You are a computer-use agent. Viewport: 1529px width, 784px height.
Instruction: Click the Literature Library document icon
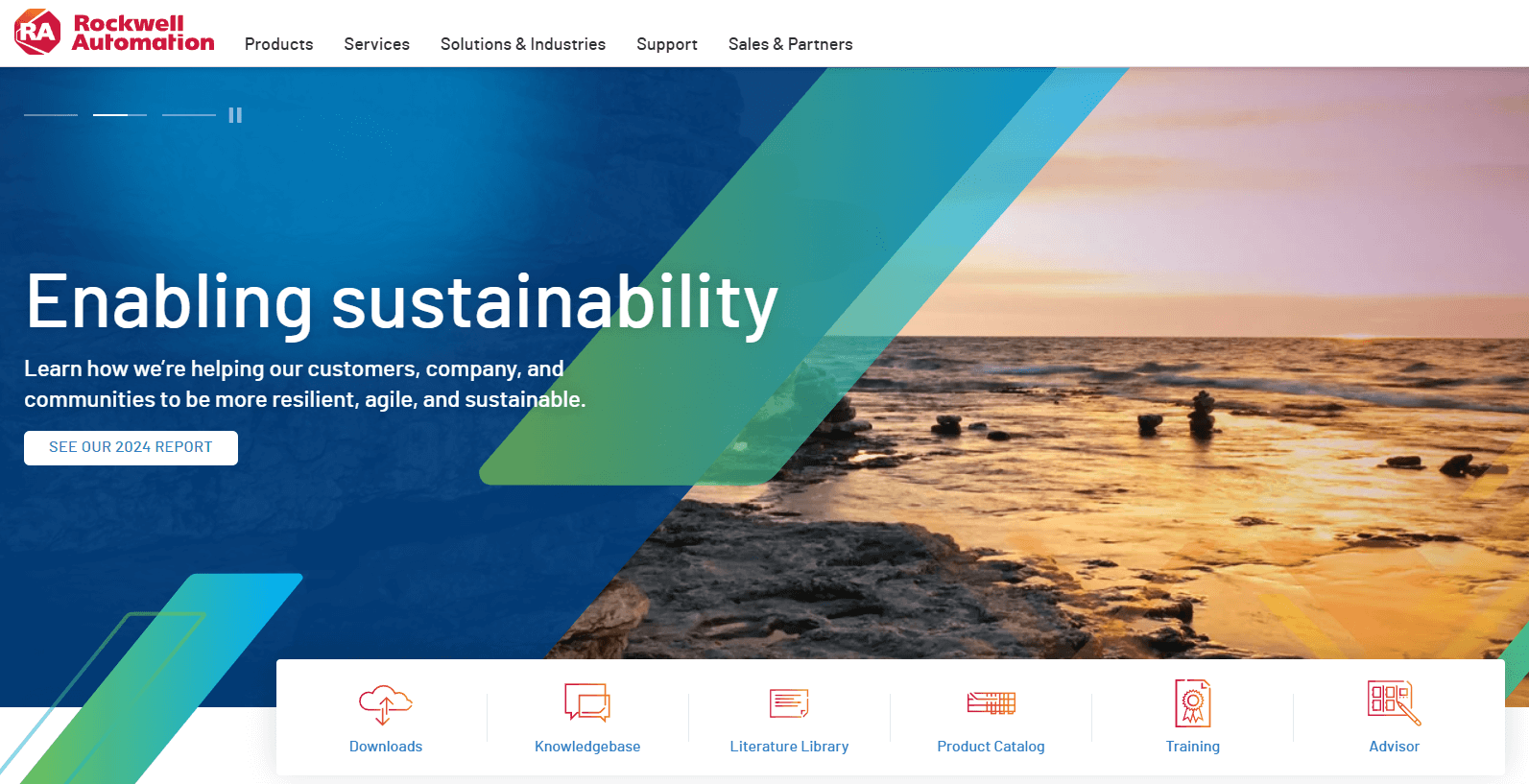[x=789, y=703]
